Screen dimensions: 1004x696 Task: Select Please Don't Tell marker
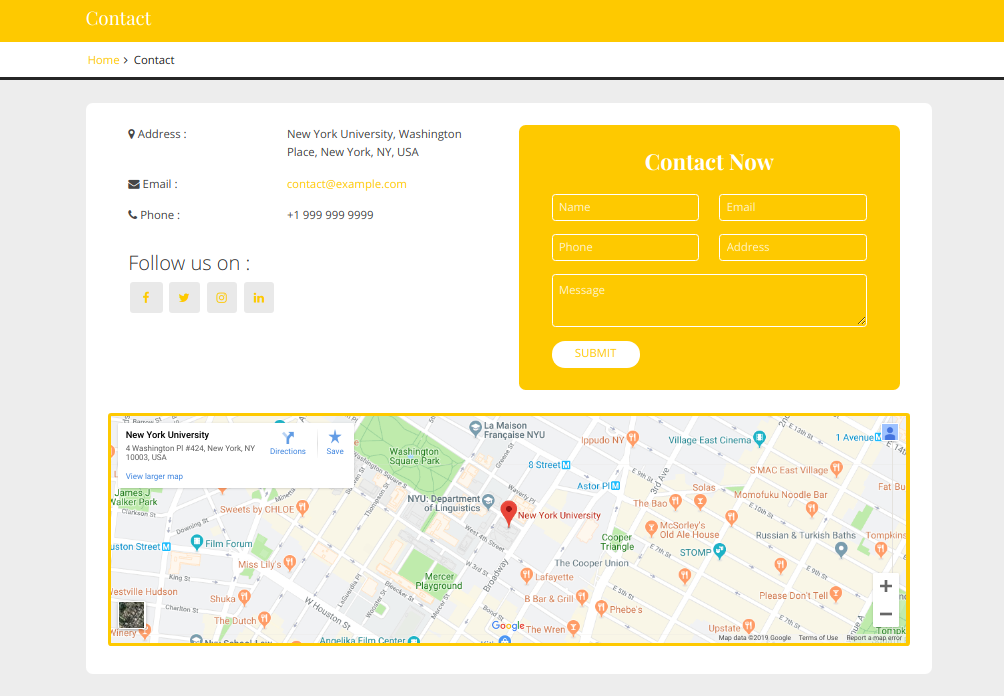(x=836, y=594)
